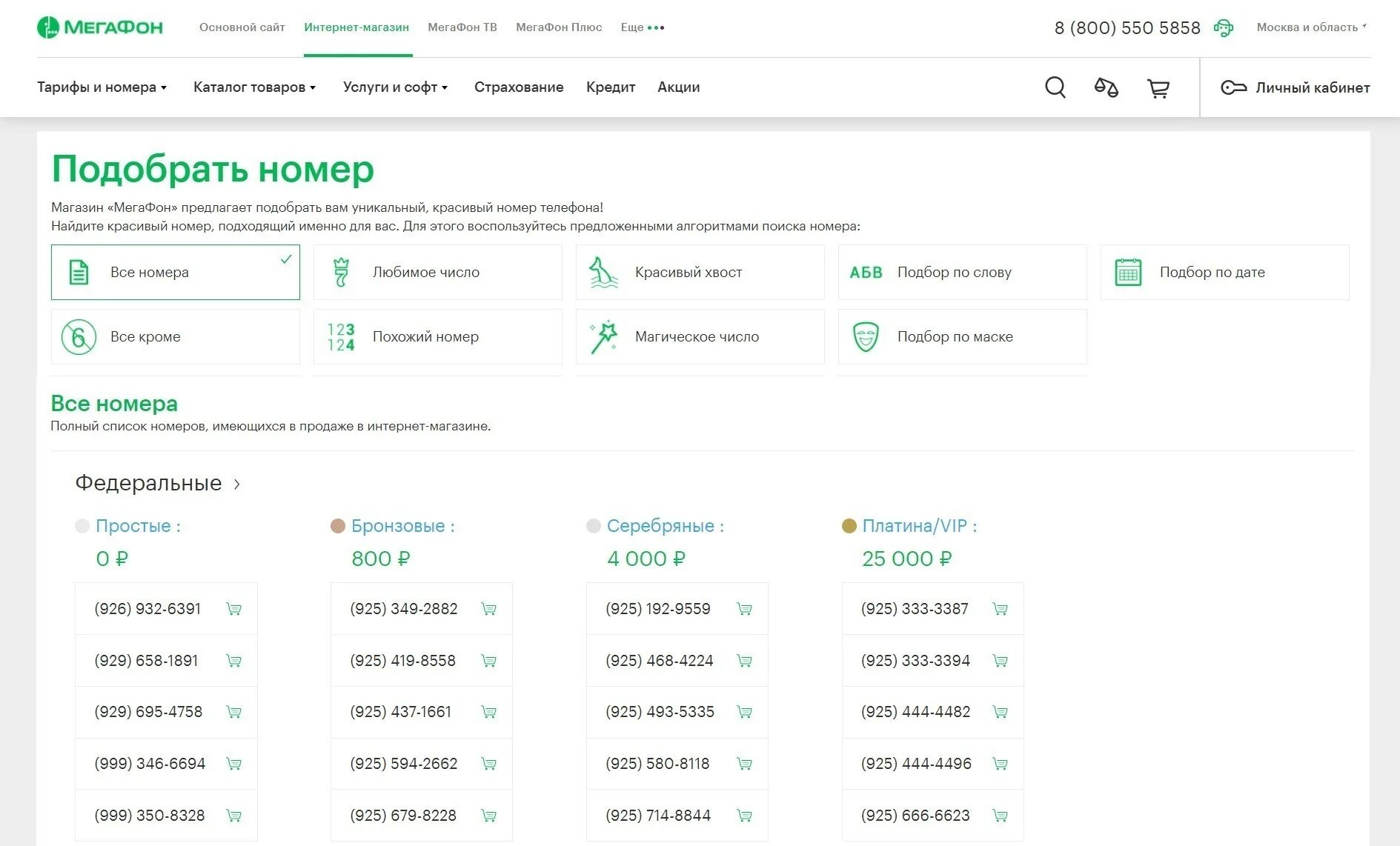Viewport: 1400px width, 846px height.
Task: Click the Бронзовые bronze color dot
Action: coord(338,526)
